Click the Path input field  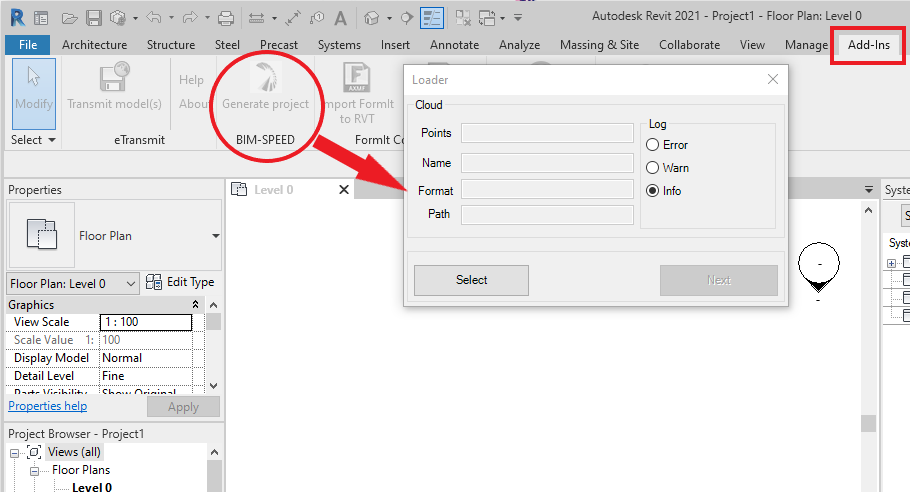coord(547,215)
